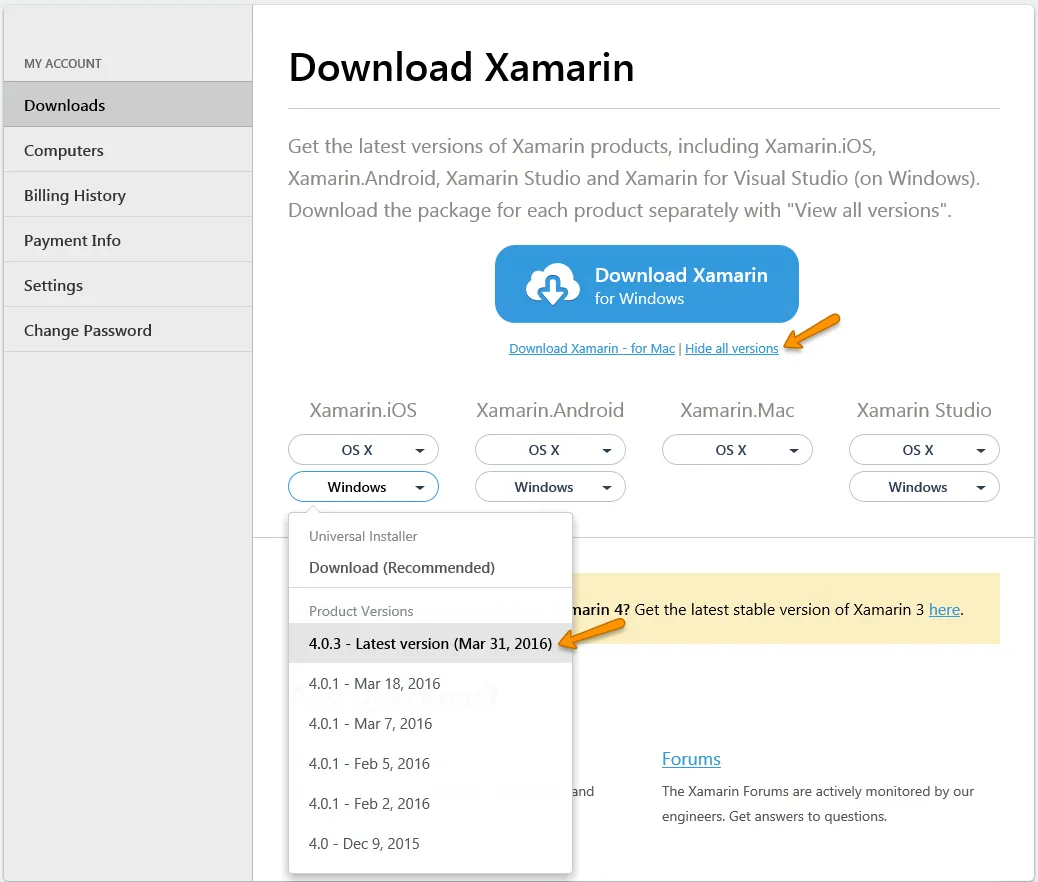Open Download Xamarin - for Mac link
Image resolution: width=1038 pixels, height=882 pixels.
[x=592, y=348]
